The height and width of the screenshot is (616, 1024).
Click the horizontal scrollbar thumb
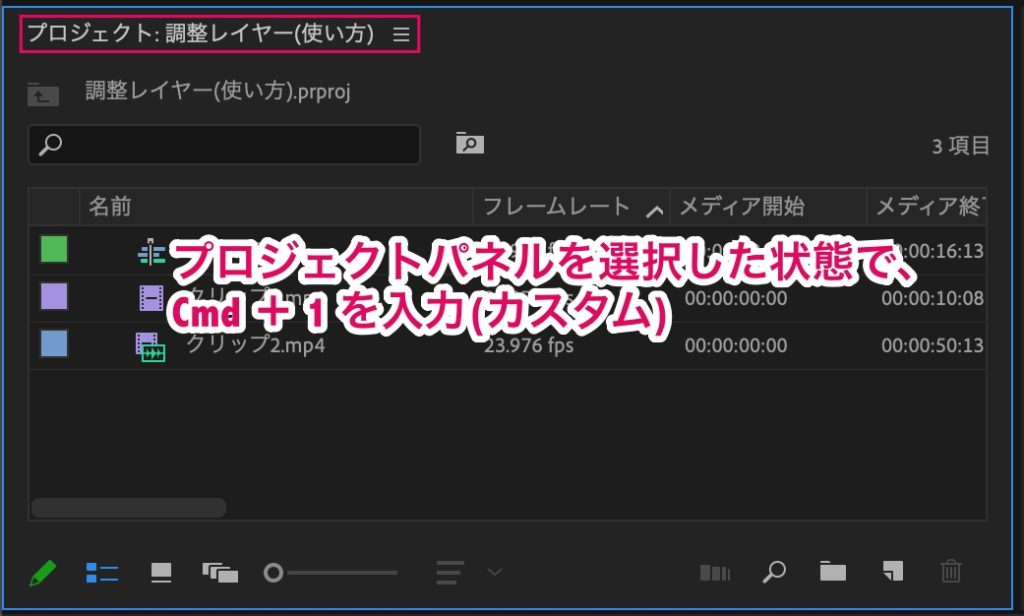point(129,508)
